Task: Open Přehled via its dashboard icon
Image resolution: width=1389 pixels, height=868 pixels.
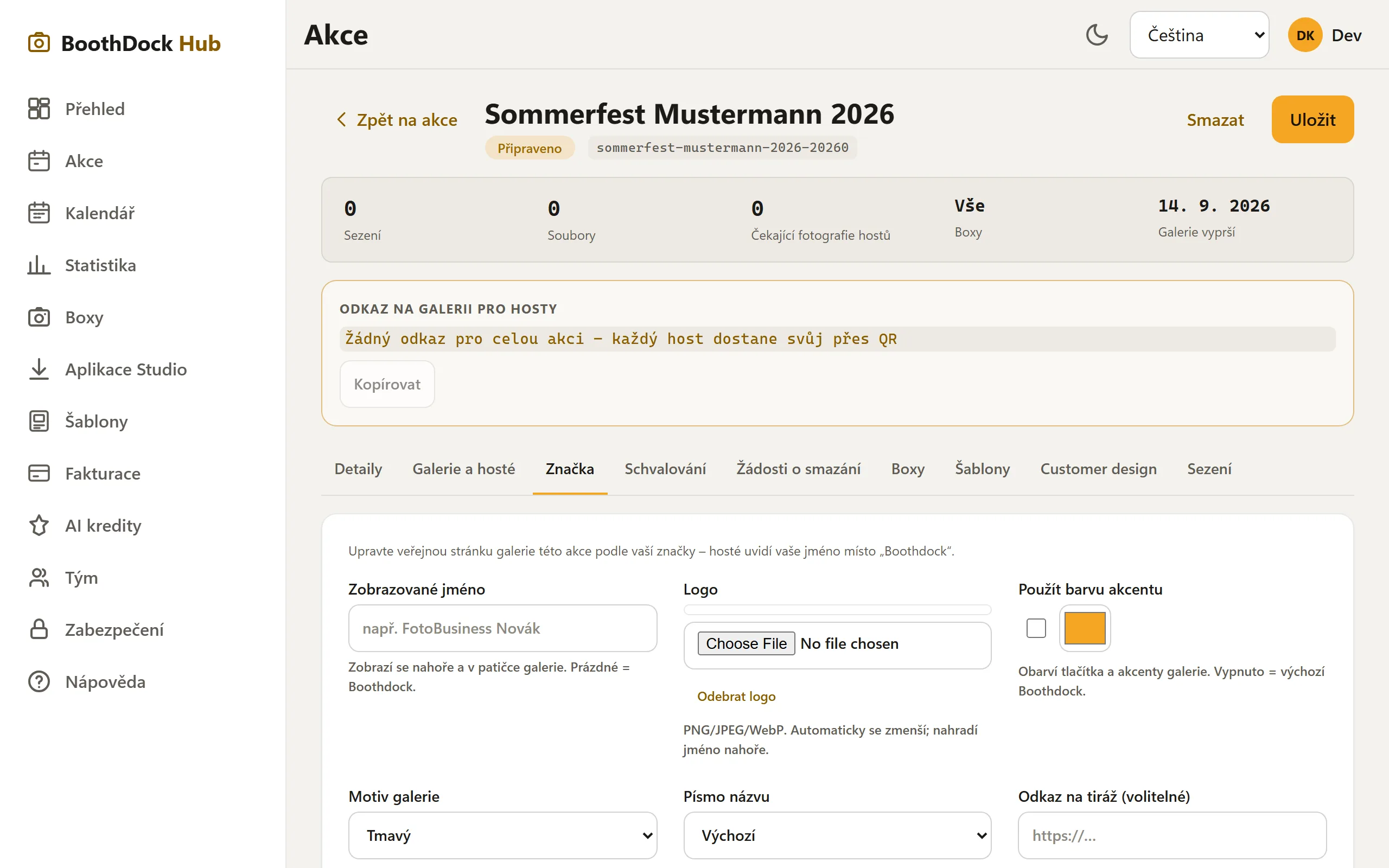Action: point(39,108)
